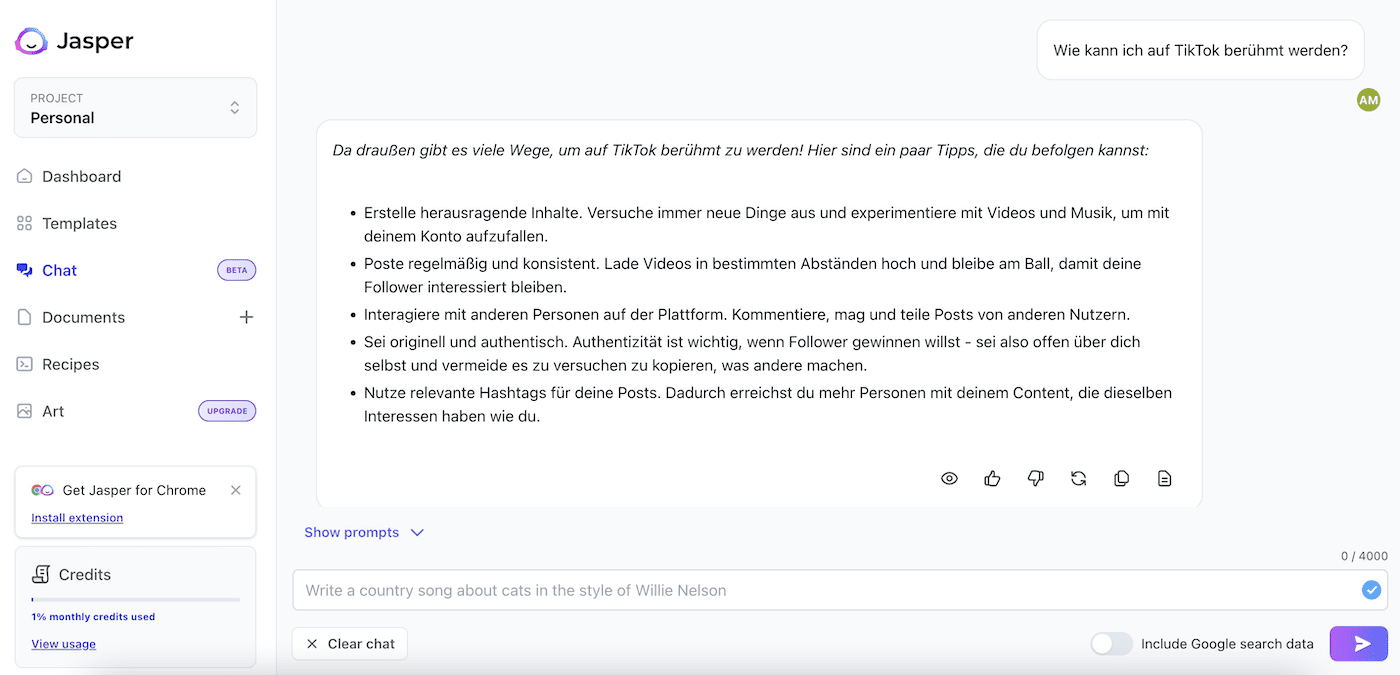Viewport: 1400px width, 675px height.
Task: Click the Chrome extension icon
Action: pos(42,491)
